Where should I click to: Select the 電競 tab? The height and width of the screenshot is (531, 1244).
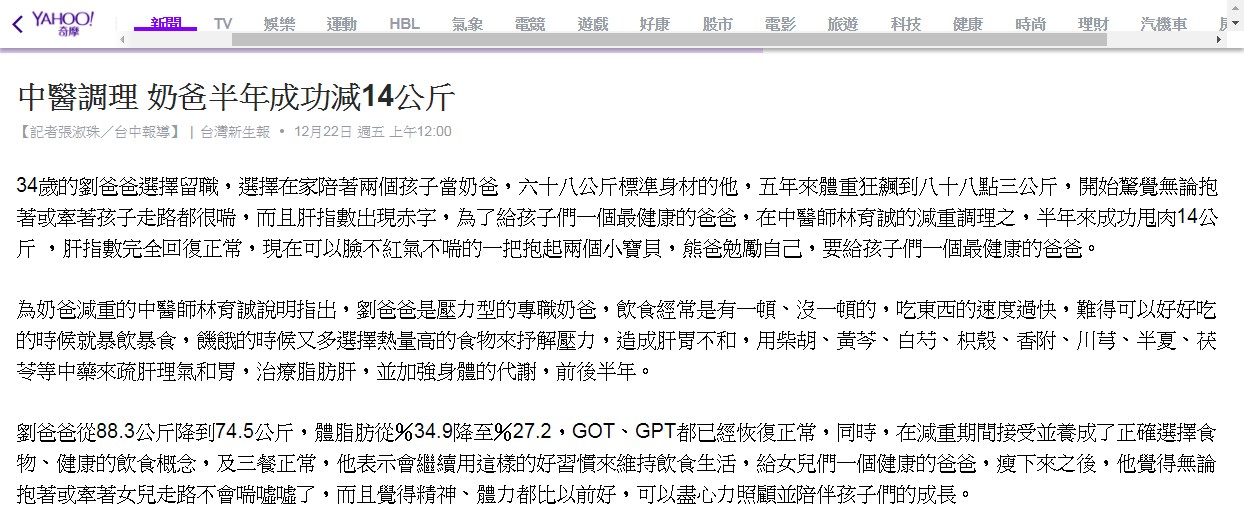point(530,24)
